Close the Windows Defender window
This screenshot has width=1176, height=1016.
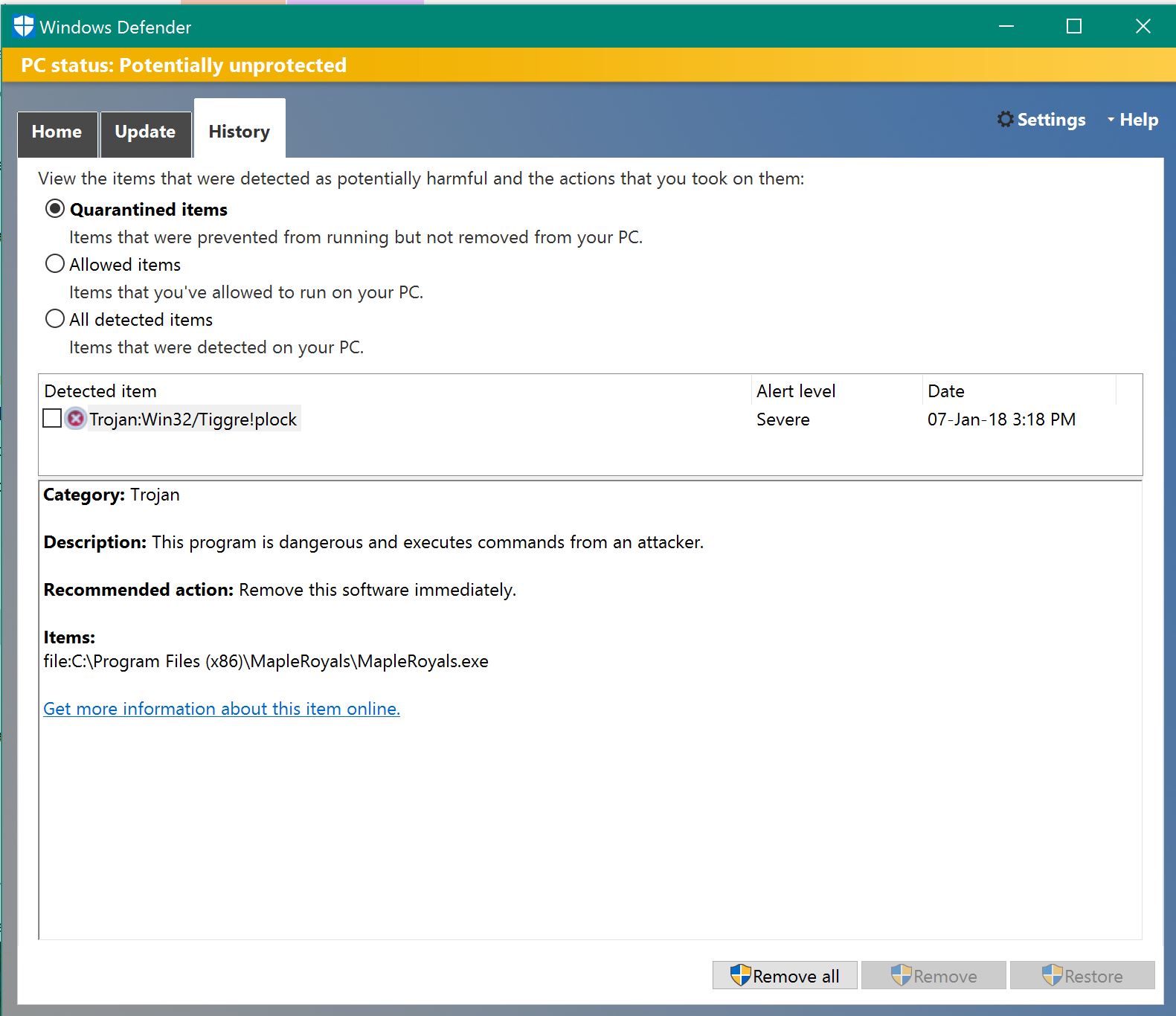coord(1143,27)
